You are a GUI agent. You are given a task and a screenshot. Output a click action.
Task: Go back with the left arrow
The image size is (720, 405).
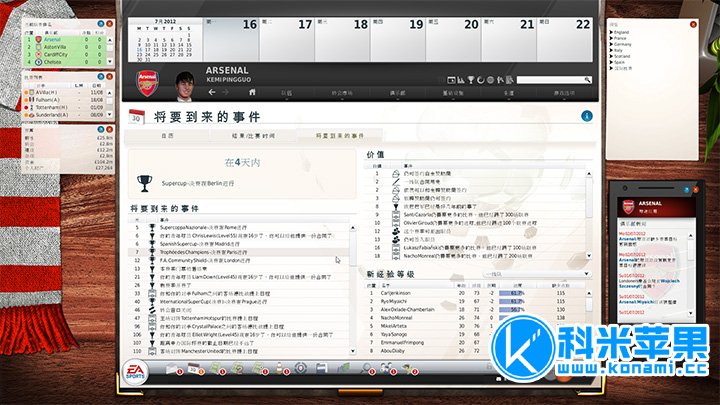pyautogui.click(x=212, y=92)
